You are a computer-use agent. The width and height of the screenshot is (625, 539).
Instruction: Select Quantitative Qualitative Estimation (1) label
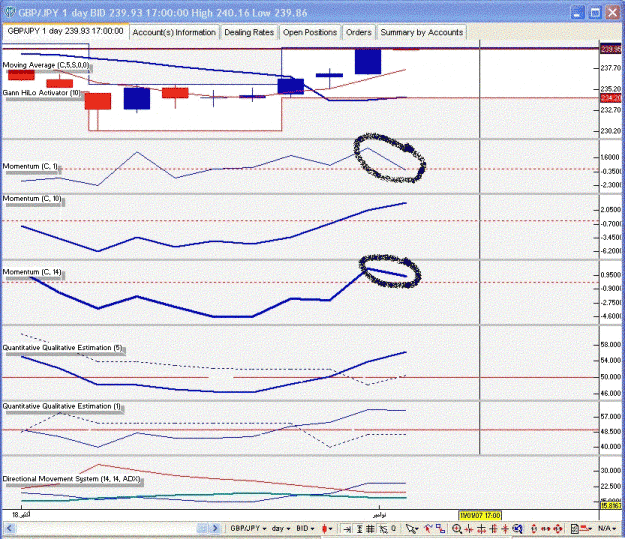(x=62, y=406)
